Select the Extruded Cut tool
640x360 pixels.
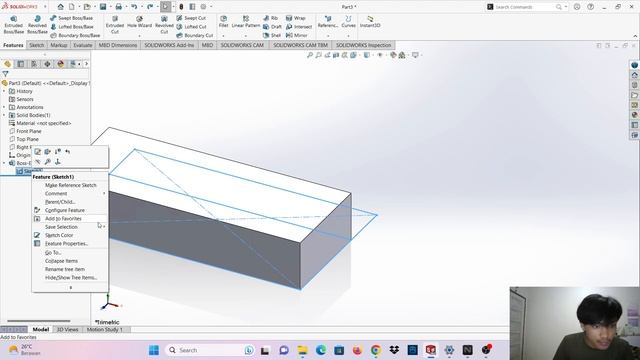coord(115,25)
